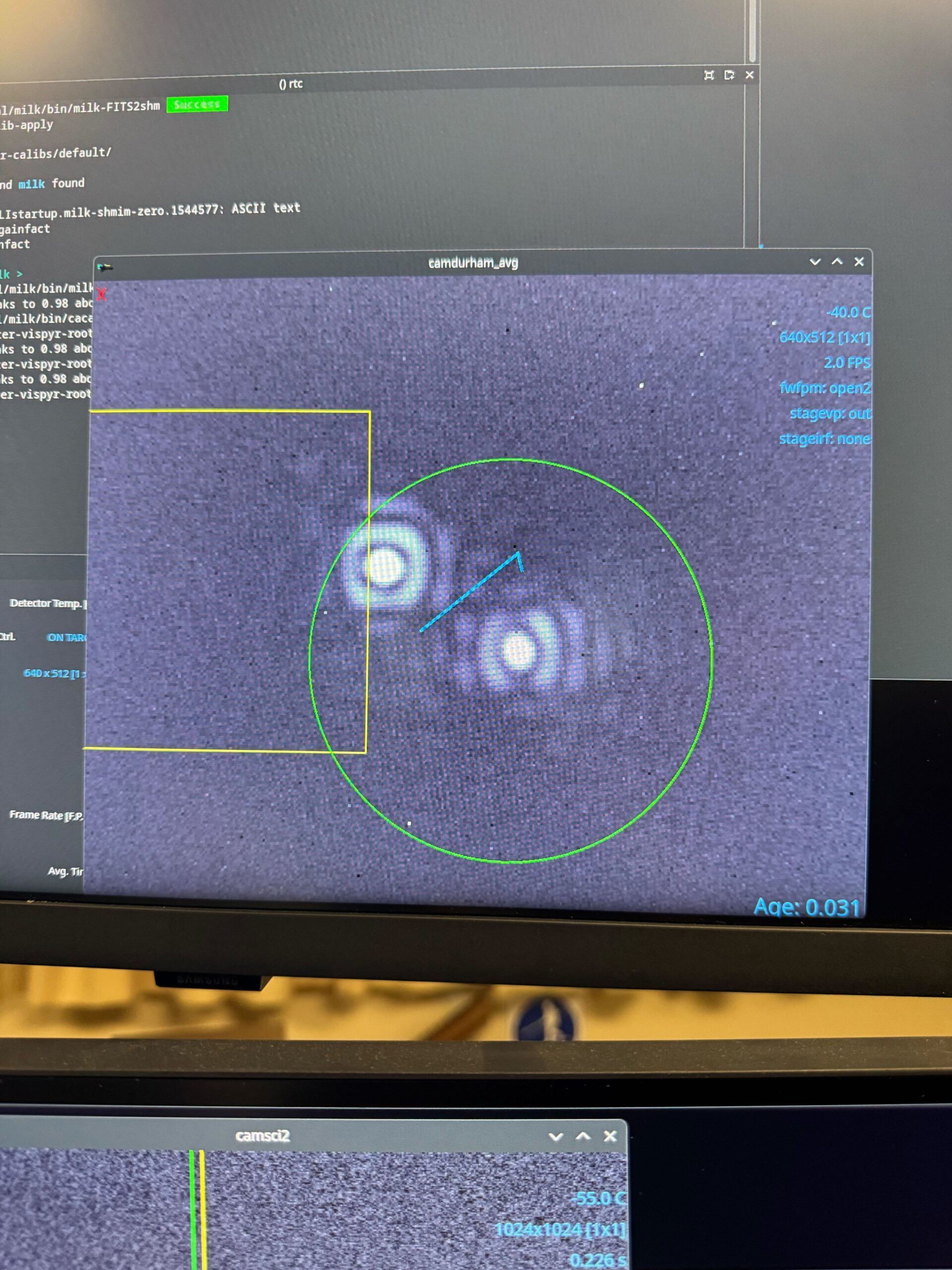Click the red X marker in camdurham viewer
952x1270 pixels.
click(102, 295)
